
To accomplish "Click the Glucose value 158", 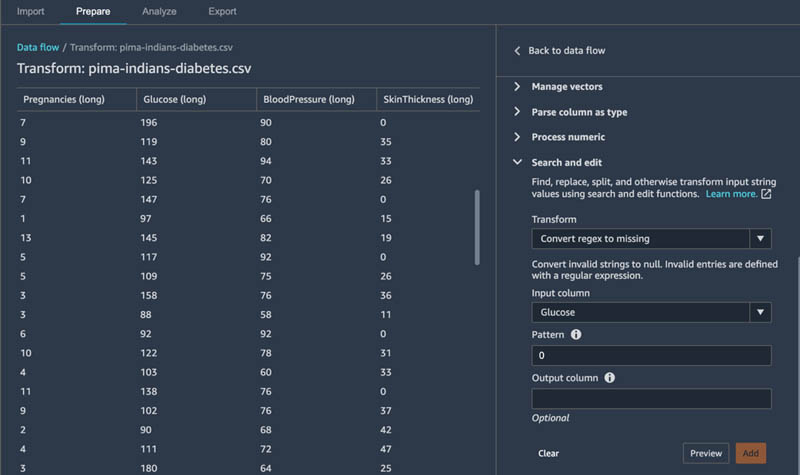I will click(149, 295).
